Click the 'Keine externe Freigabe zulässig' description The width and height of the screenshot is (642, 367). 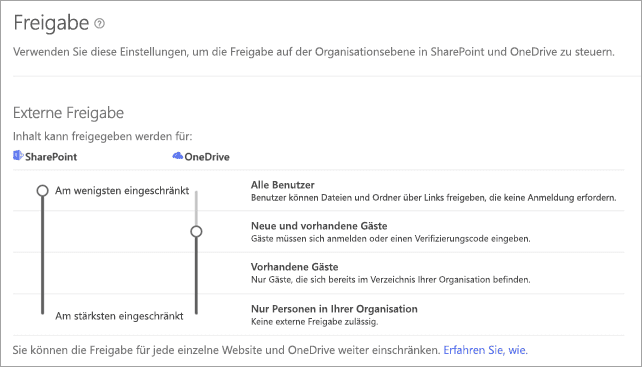314,322
